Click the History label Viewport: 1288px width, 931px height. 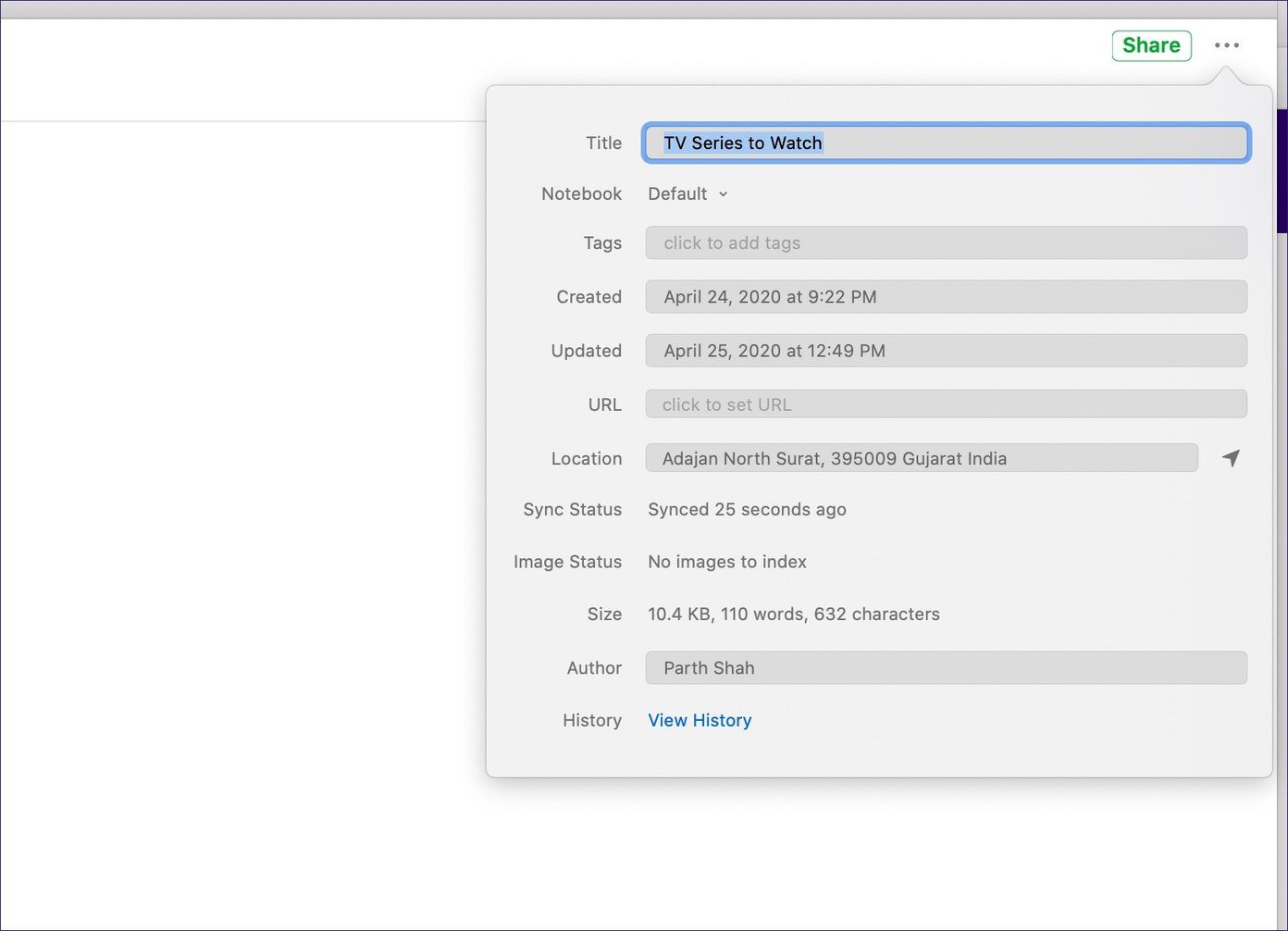(x=592, y=720)
